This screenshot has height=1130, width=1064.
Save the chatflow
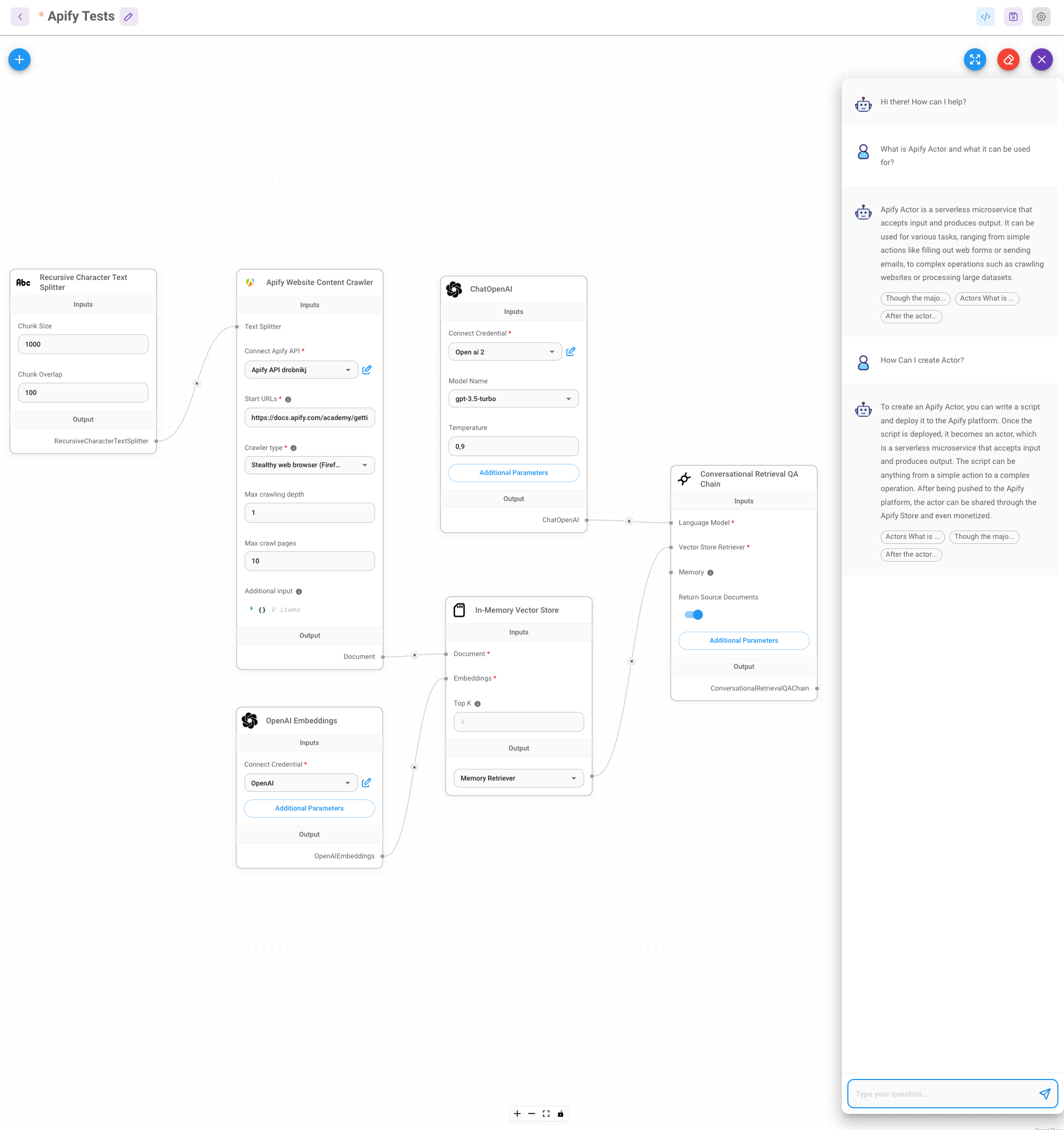click(x=1013, y=17)
